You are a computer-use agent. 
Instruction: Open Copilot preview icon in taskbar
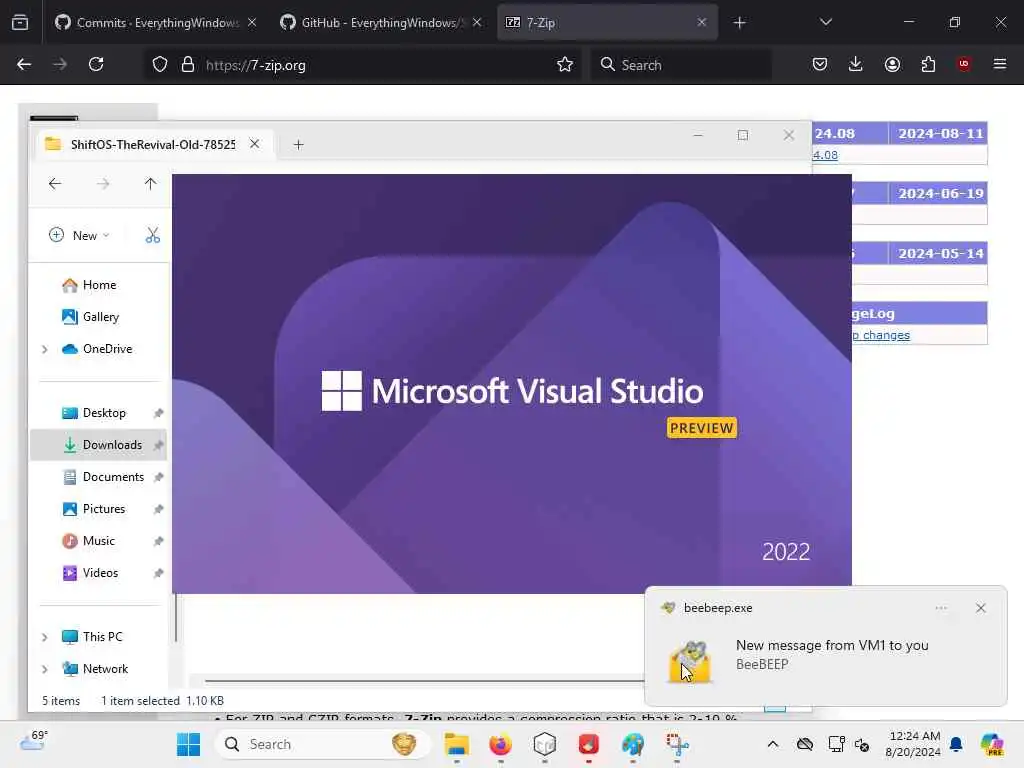992,744
